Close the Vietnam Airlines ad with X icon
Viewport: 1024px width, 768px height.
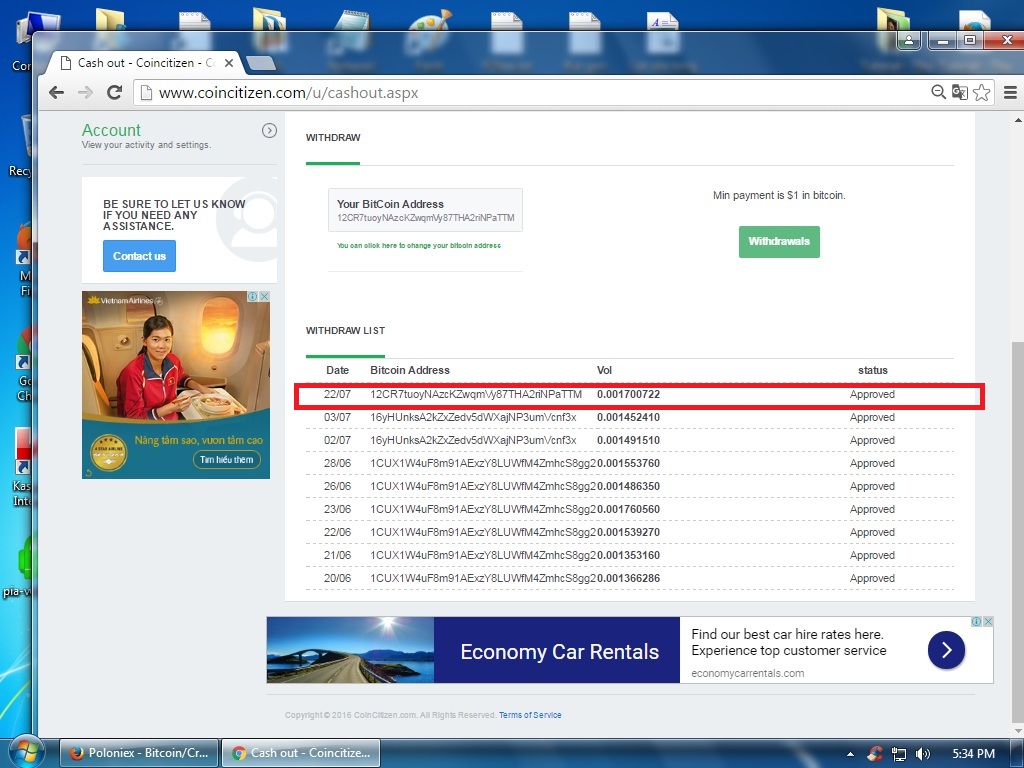coord(264,296)
